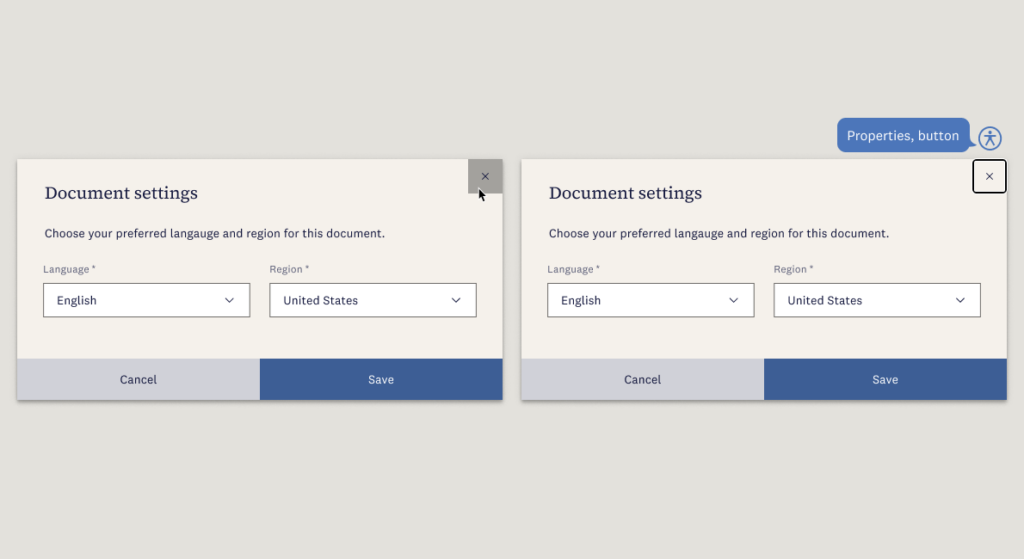Click the chevron arrow of left dialog's Region field

pyautogui.click(x=456, y=300)
